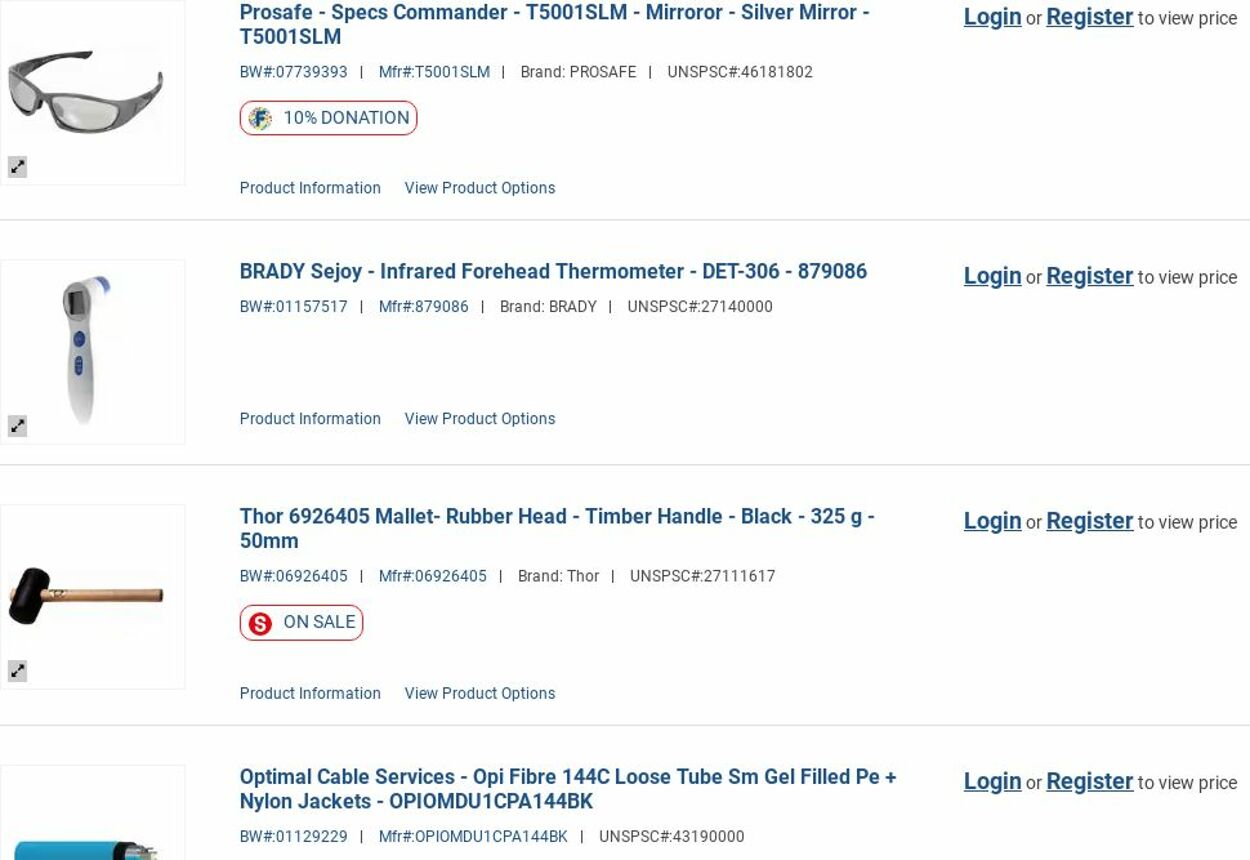
Task: Click Login for the Prosafe glasses price
Action: coord(992,17)
